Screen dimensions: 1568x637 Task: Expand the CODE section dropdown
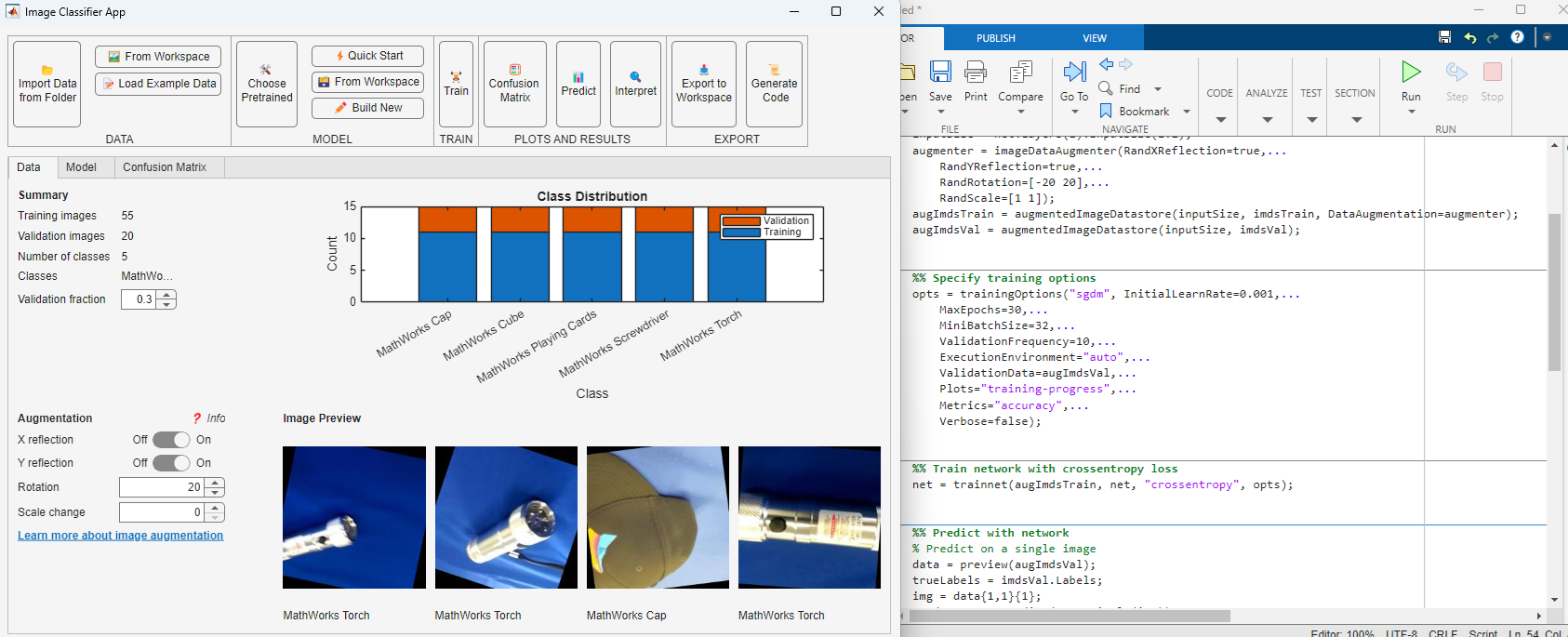pyautogui.click(x=1220, y=119)
